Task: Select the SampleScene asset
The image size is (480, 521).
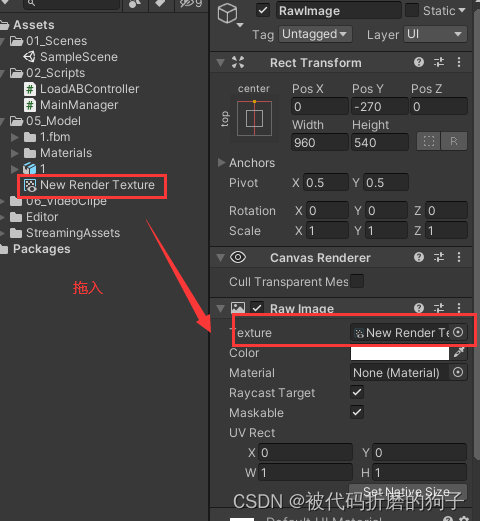Action: point(71,57)
